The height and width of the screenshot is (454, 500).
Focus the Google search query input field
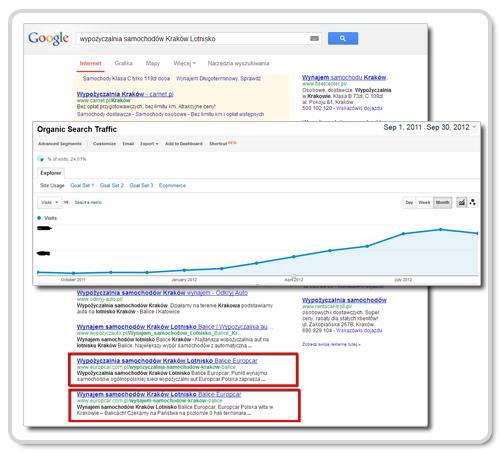click(194, 39)
